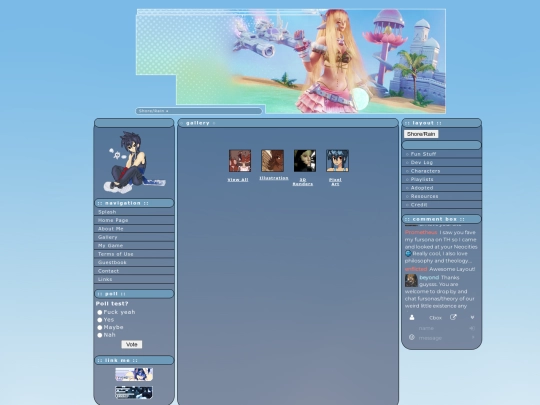The height and width of the screenshot is (405, 540).
Task: Click the emoji smiley icon beside message field
Action: [x=412, y=337]
